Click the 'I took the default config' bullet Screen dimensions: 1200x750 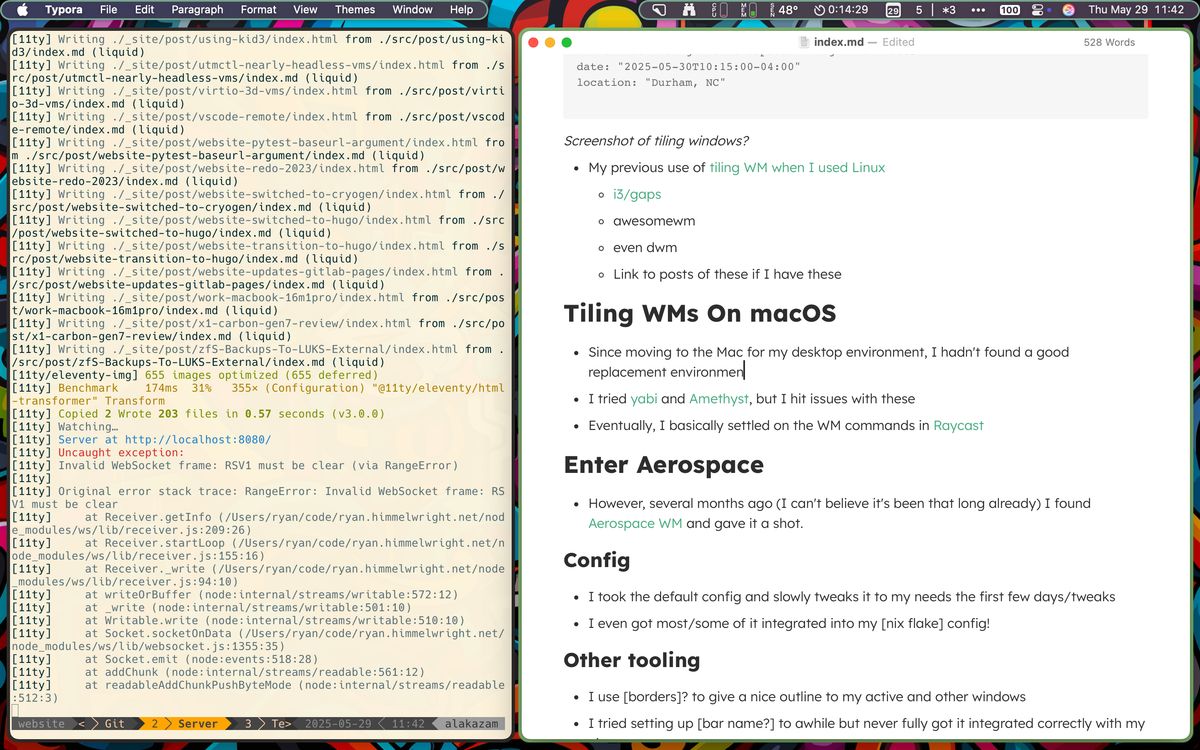[x=851, y=596]
